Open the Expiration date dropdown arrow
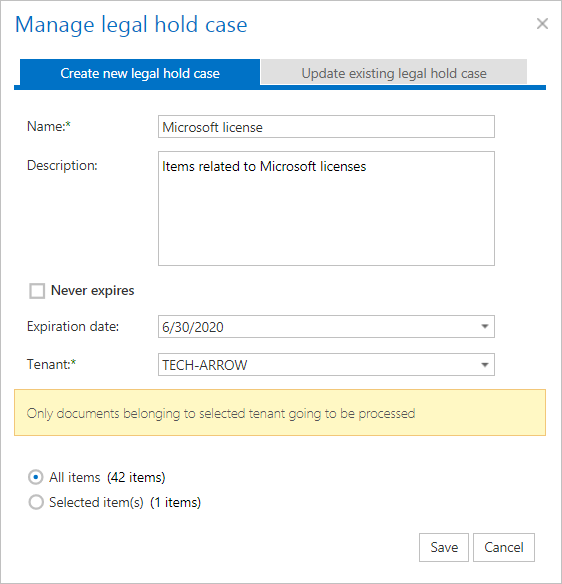 [485, 327]
